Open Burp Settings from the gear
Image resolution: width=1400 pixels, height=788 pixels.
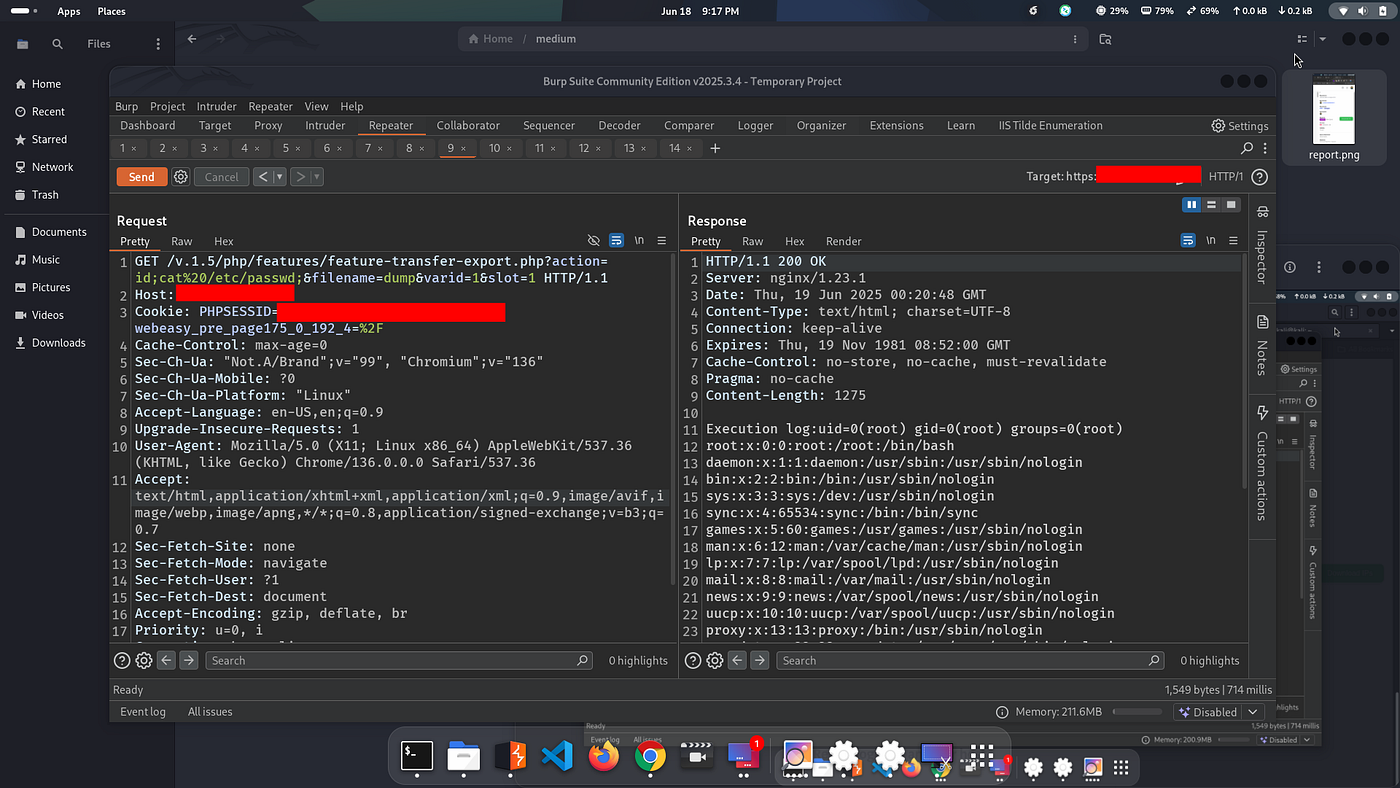coord(1240,126)
